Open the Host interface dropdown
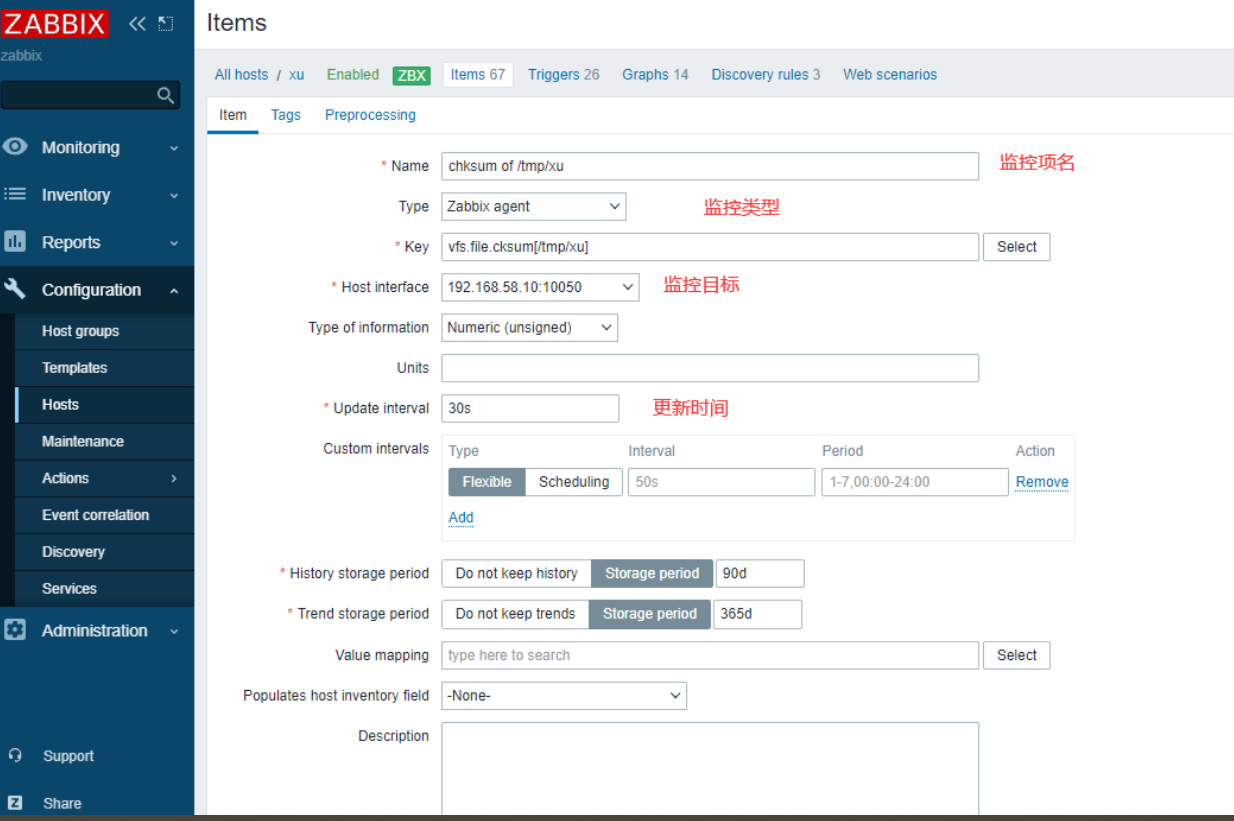Image resolution: width=1234 pixels, height=821 pixels. point(540,287)
